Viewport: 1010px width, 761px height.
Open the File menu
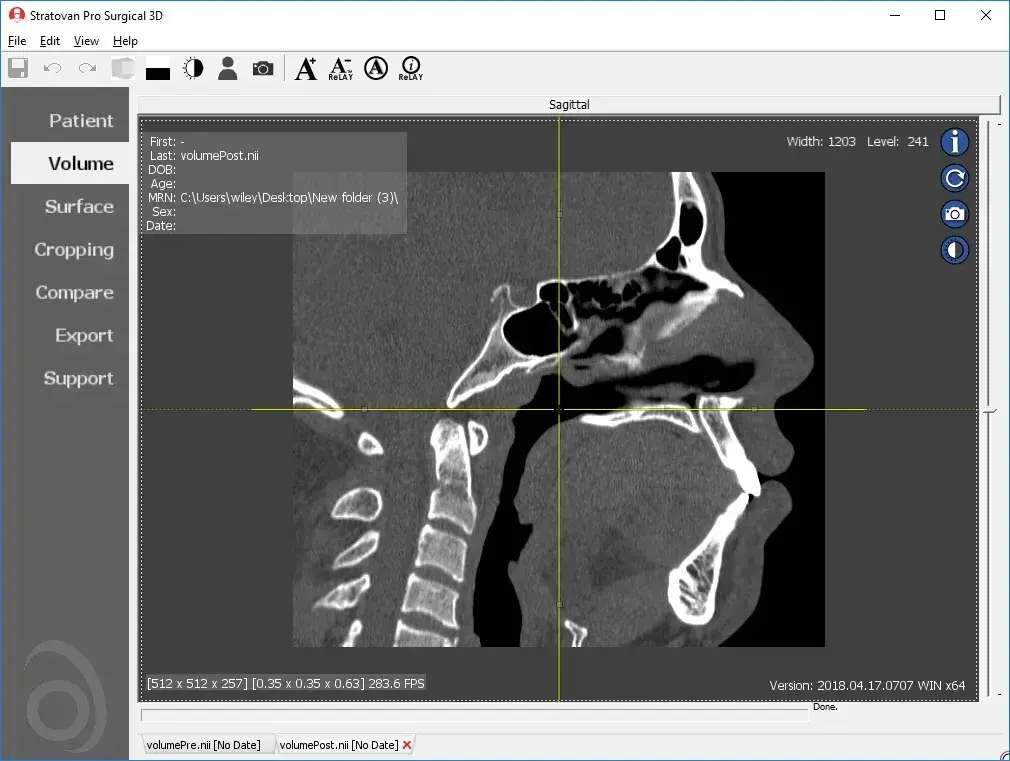pyautogui.click(x=16, y=41)
